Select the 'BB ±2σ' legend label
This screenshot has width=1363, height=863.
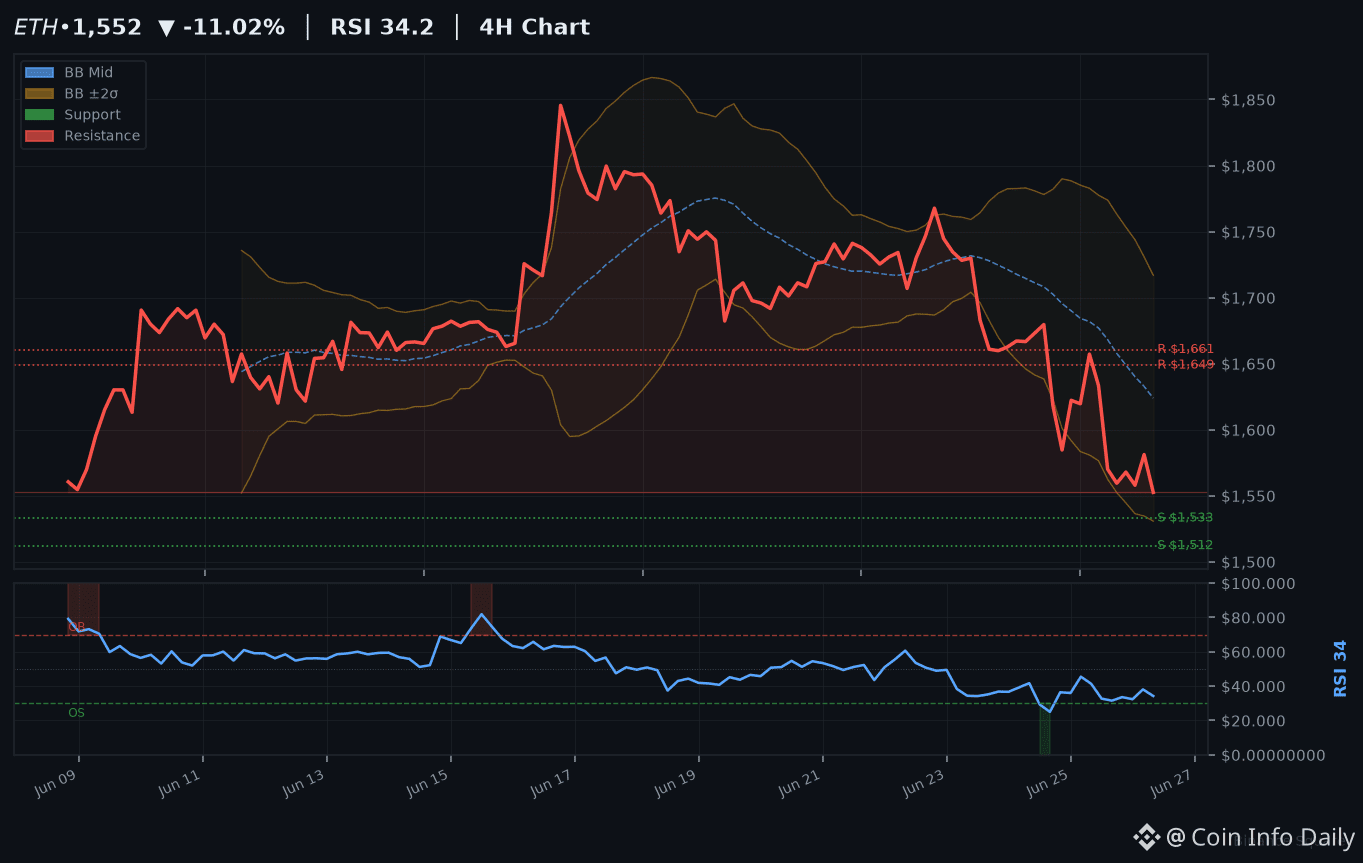coord(92,93)
